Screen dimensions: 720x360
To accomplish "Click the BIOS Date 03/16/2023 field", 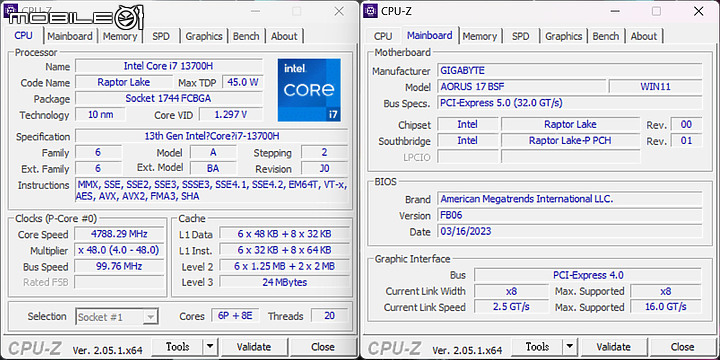I will click(569, 231).
